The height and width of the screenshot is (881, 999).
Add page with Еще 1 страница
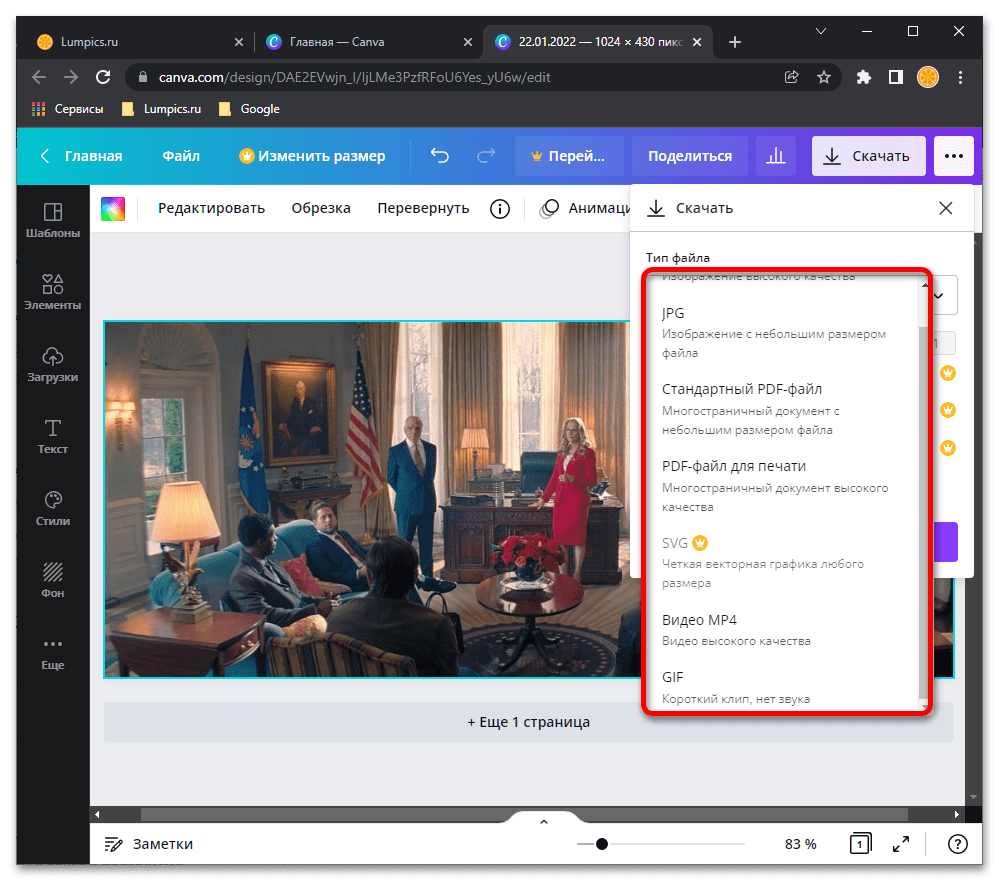tap(528, 722)
